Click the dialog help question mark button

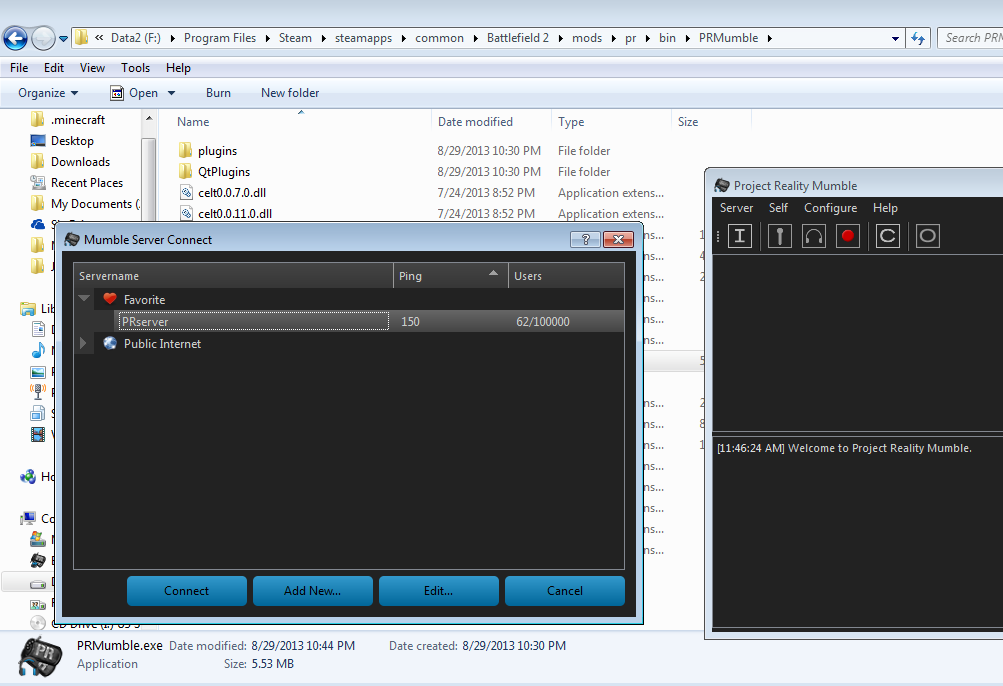tap(585, 239)
